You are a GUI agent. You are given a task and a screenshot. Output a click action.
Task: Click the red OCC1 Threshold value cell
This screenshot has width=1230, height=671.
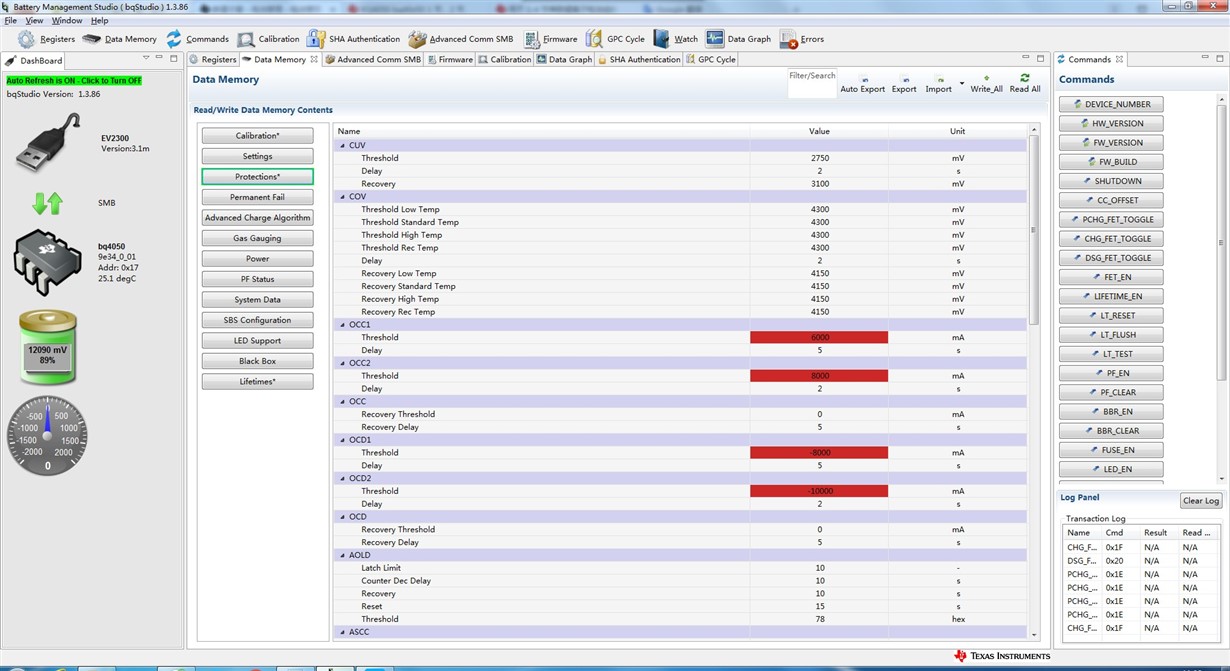point(818,338)
